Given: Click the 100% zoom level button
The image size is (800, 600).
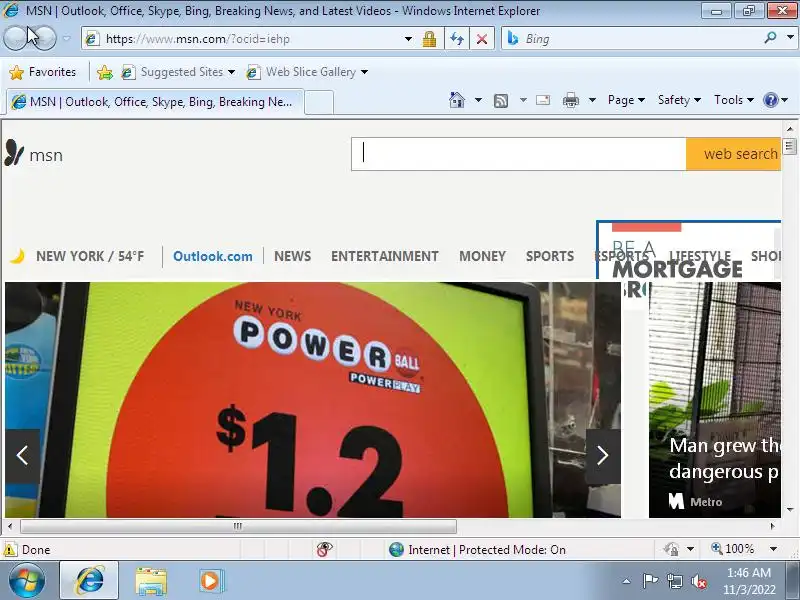Looking at the screenshot, I should click(x=733, y=549).
